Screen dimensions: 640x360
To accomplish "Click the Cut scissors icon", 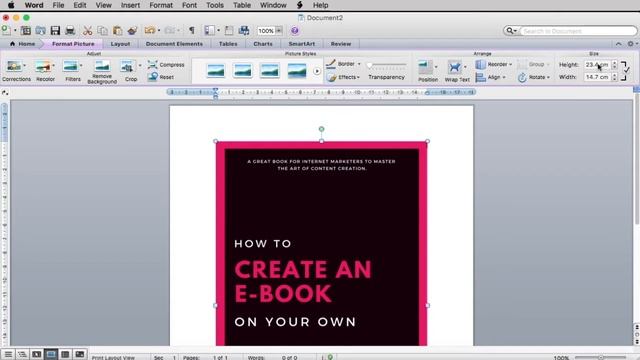I will (x=87, y=30).
